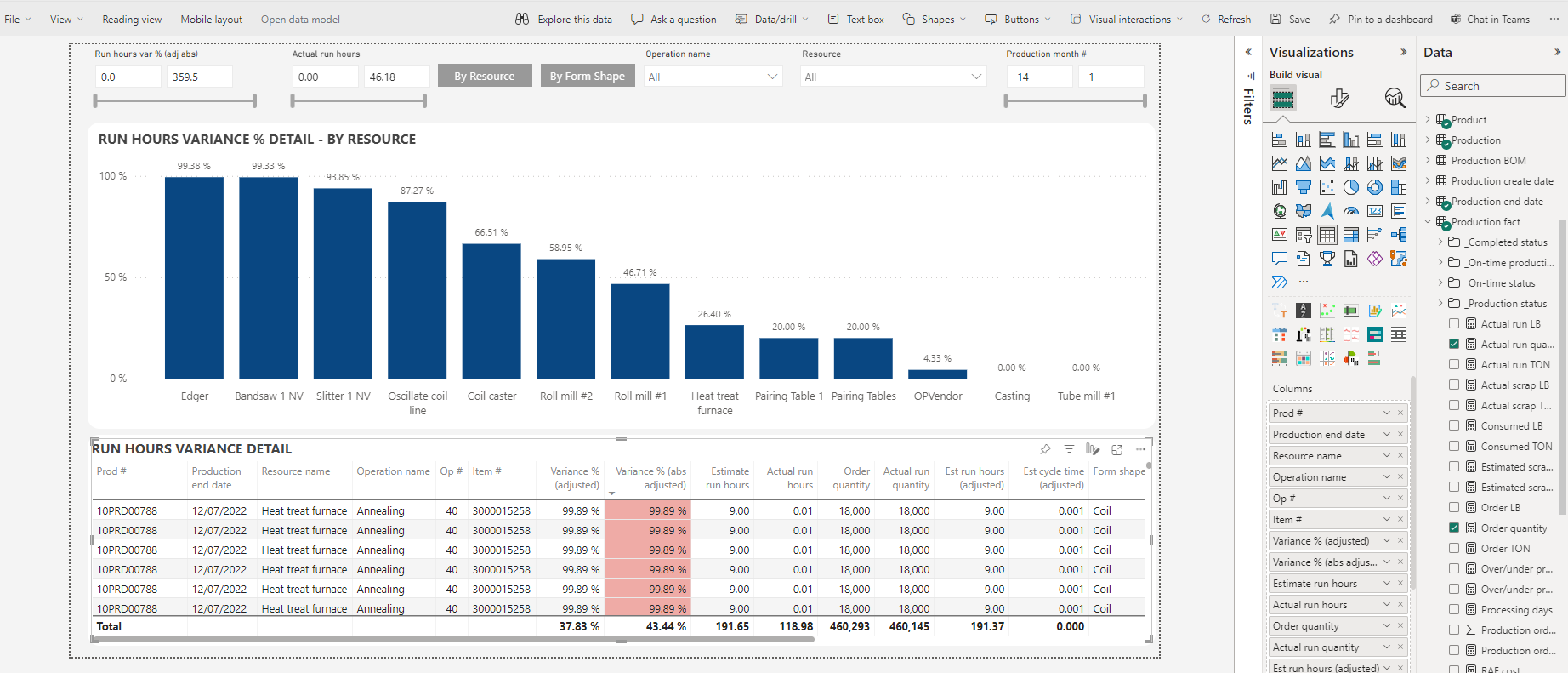
Task: Pick the gauge visualization icon
Action: (1350, 211)
